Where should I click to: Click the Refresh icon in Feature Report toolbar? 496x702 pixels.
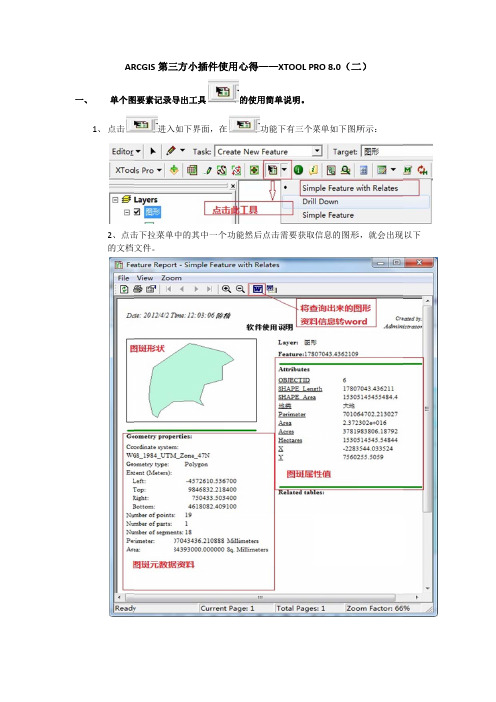coord(124,289)
